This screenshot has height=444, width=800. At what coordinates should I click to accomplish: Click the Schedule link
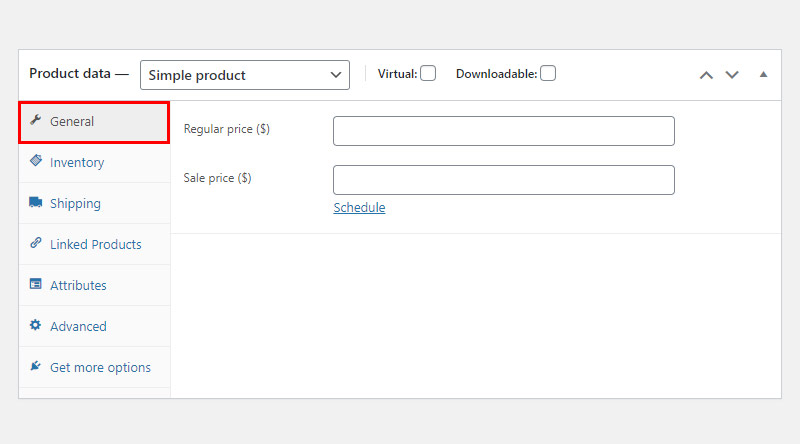[359, 208]
